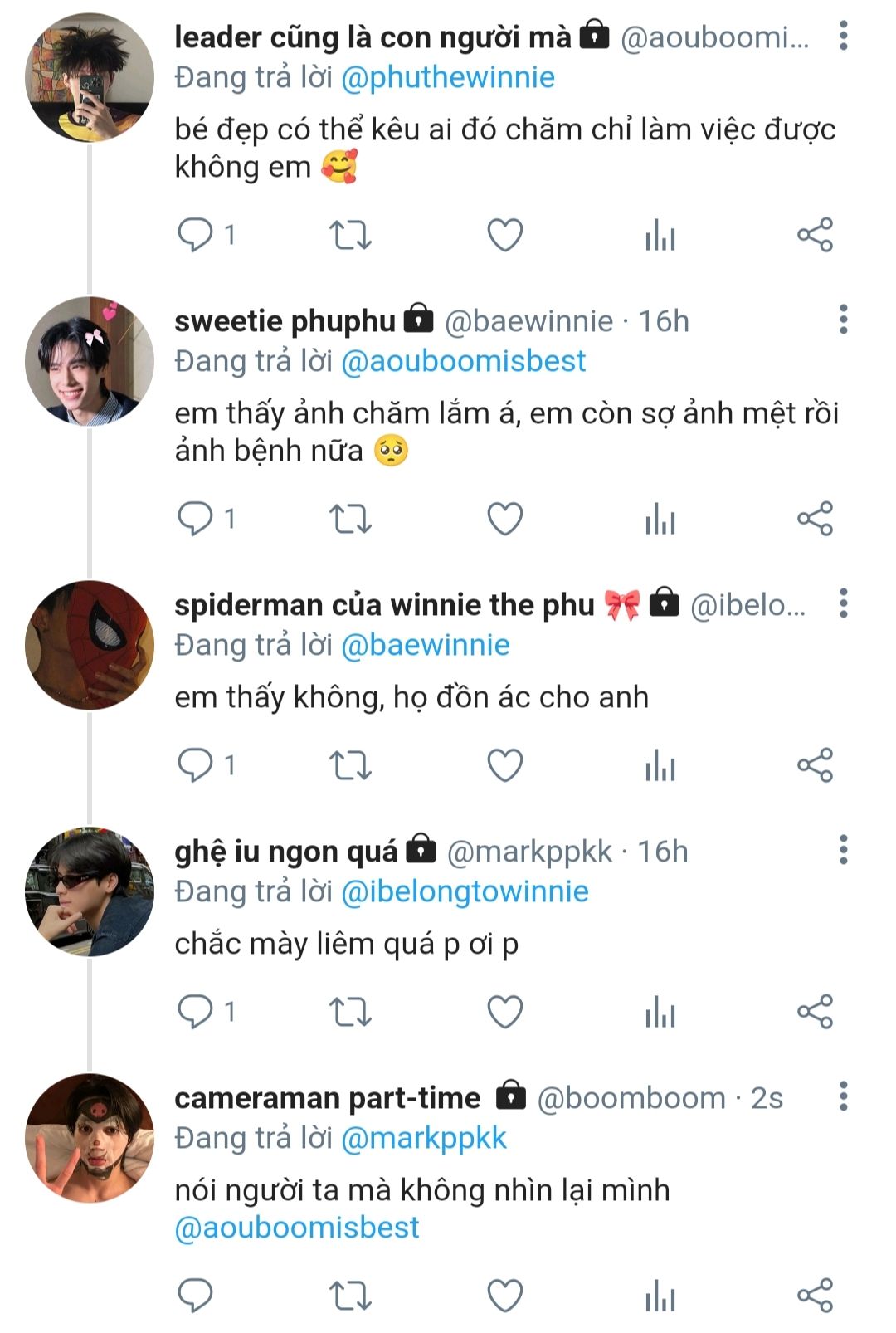Image resolution: width=896 pixels, height=1333 pixels.
Task: Open more options for sweetie phuphu's tweet
Action: (x=843, y=320)
